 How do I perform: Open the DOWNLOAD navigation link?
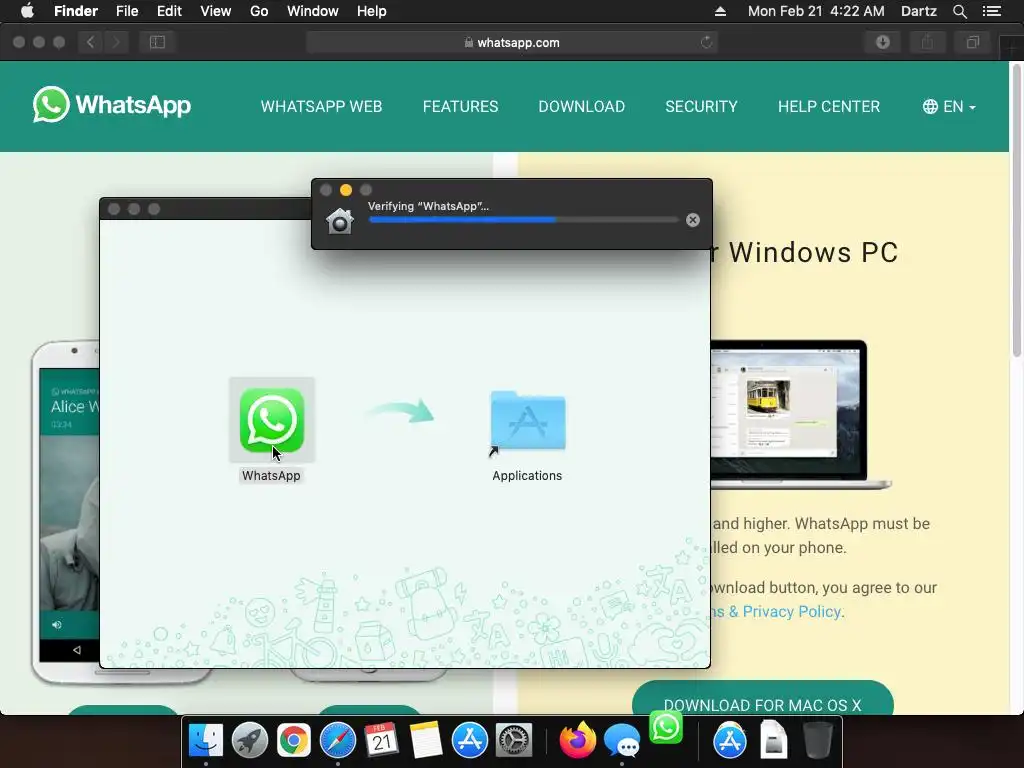tap(581, 106)
